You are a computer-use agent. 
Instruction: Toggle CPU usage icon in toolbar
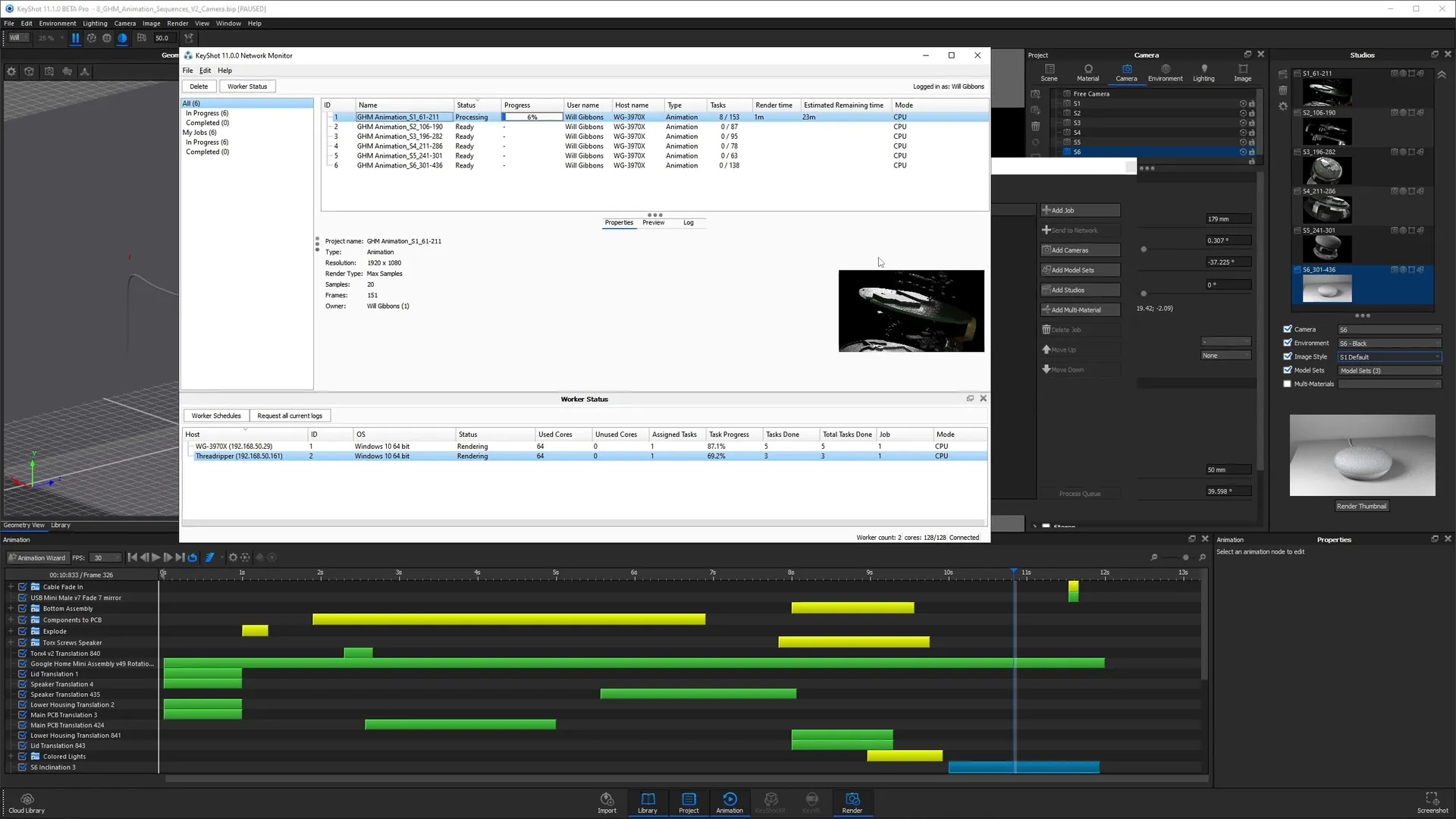point(107,38)
